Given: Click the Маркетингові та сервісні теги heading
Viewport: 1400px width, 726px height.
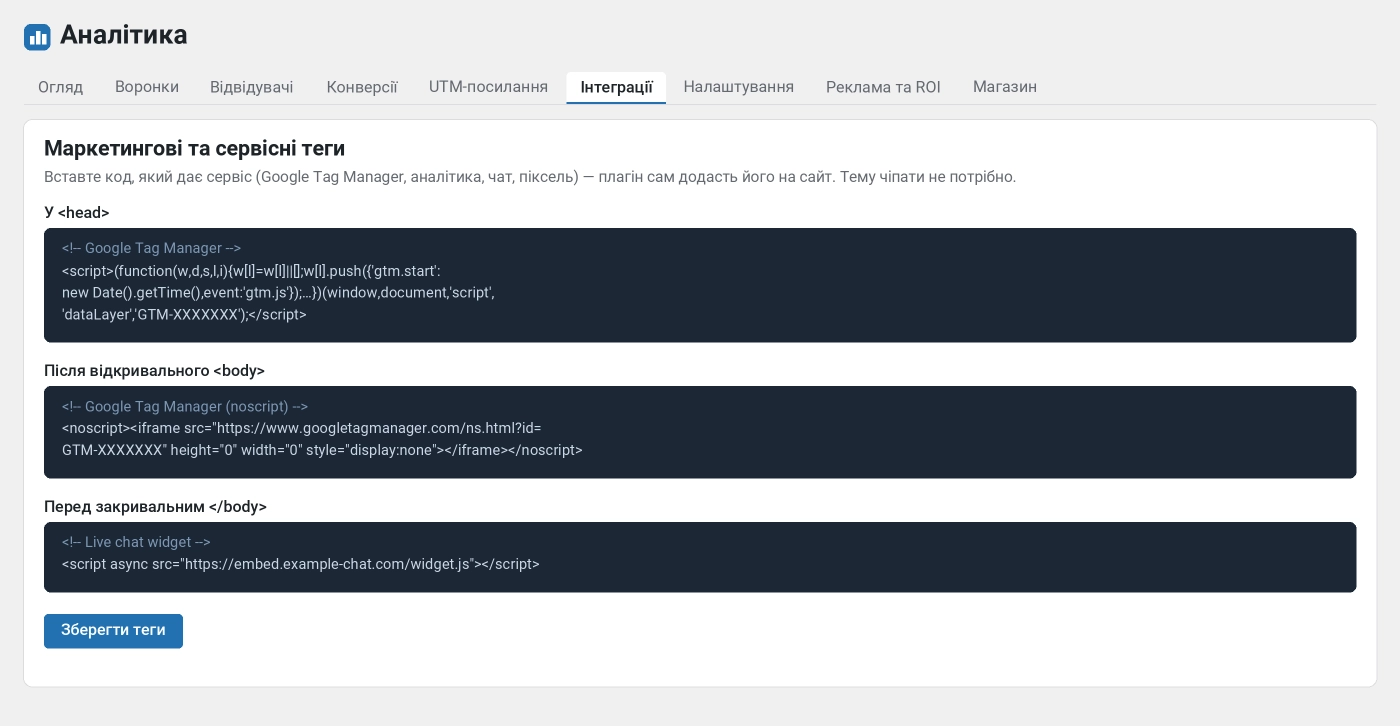Looking at the screenshot, I should click(x=194, y=149).
